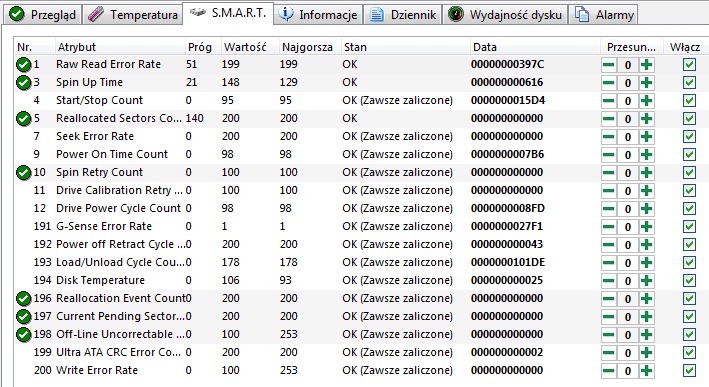Click plus icon for Raw Read Error Rate

coord(647,65)
